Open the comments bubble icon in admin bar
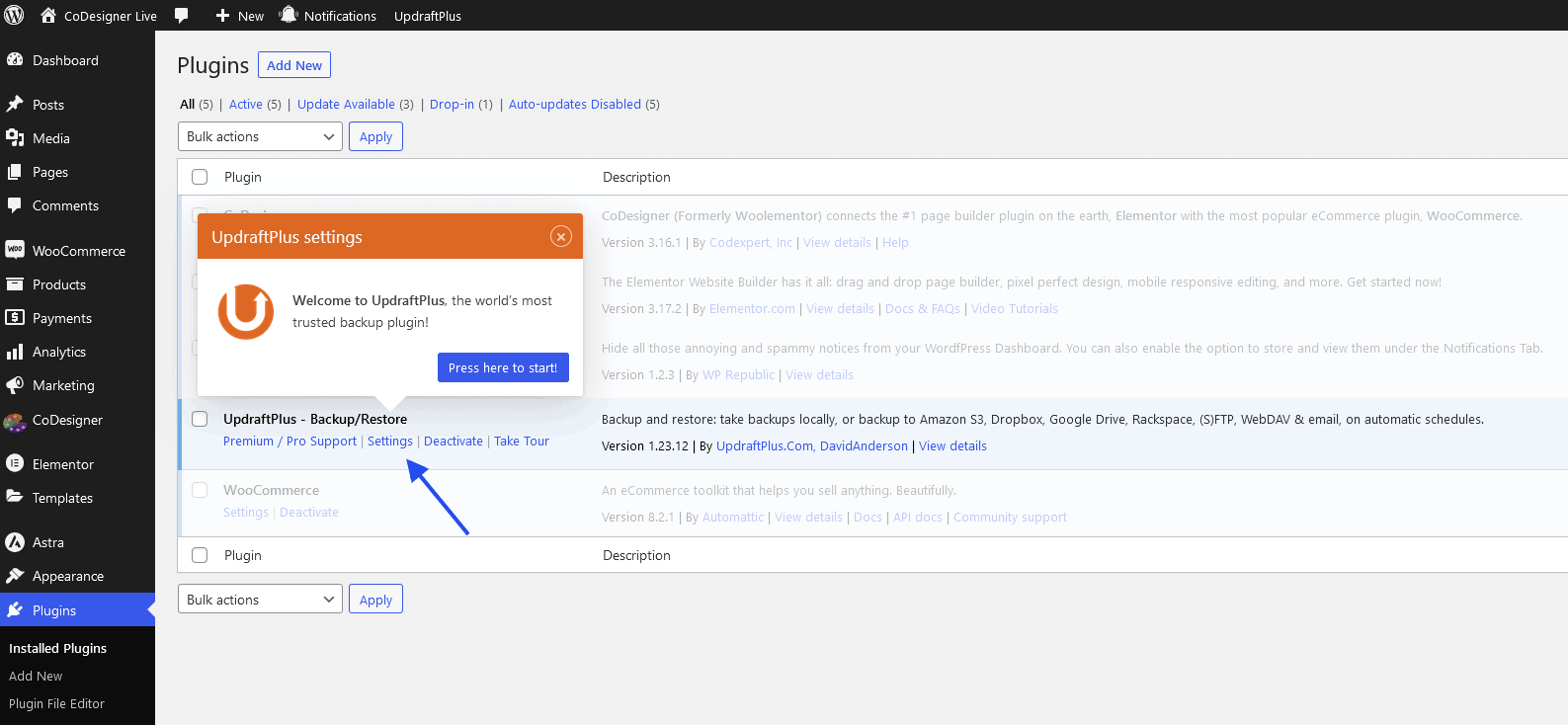 (x=182, y=16)
